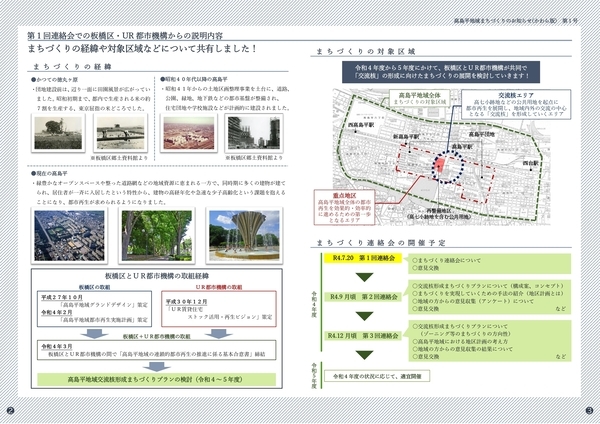The height and width of the screenshot is (424, 600).
Task: Click the page 3 number circle
Action: 590,411
